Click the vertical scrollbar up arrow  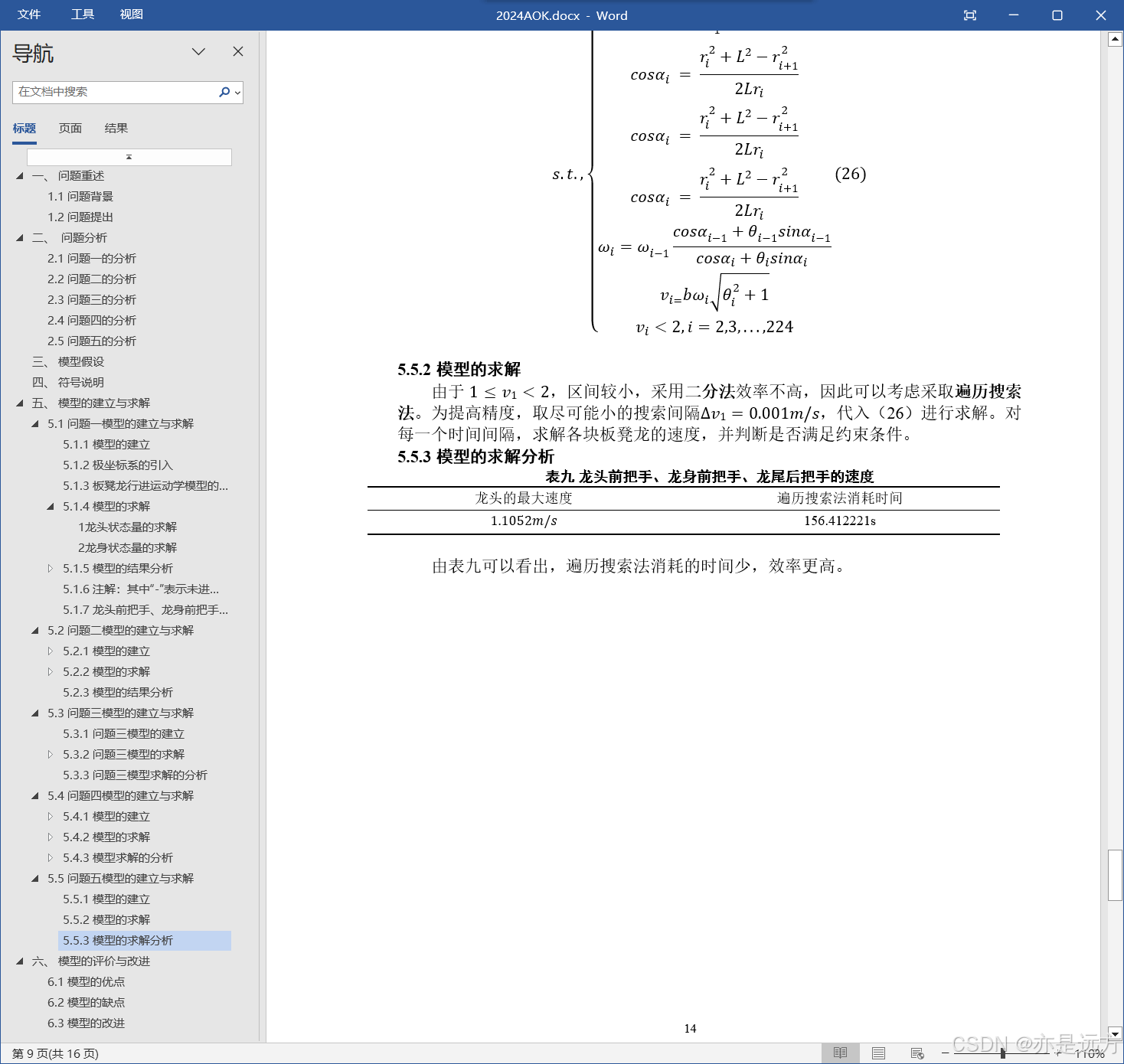[x=1115, y=40]
